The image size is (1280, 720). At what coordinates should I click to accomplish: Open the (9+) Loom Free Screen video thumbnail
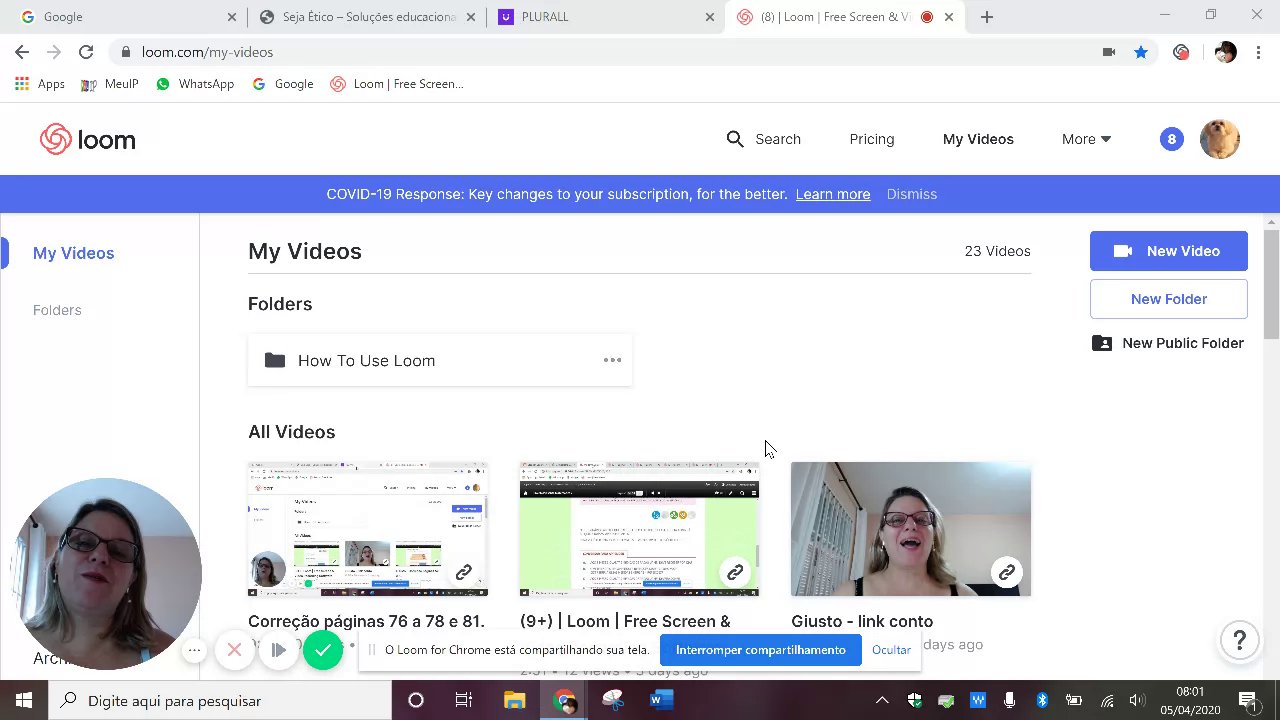(639, 529)
